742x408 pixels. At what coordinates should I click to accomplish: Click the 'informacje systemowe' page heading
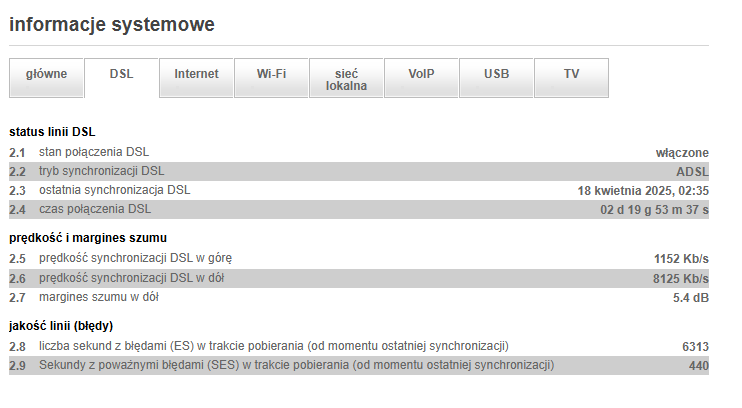click(x=112, y=24)
